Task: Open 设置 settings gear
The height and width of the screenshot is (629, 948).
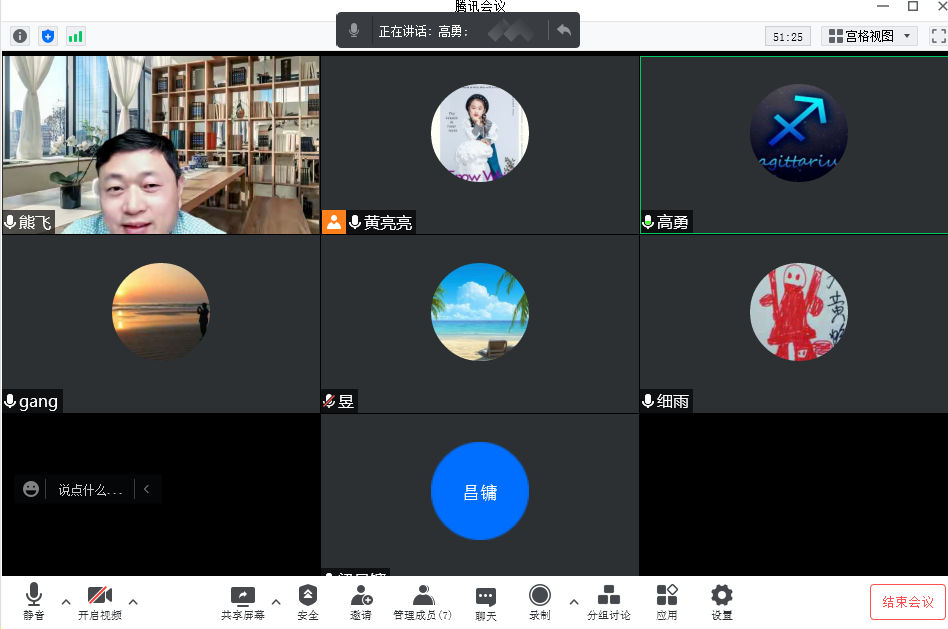Action: 721,602
